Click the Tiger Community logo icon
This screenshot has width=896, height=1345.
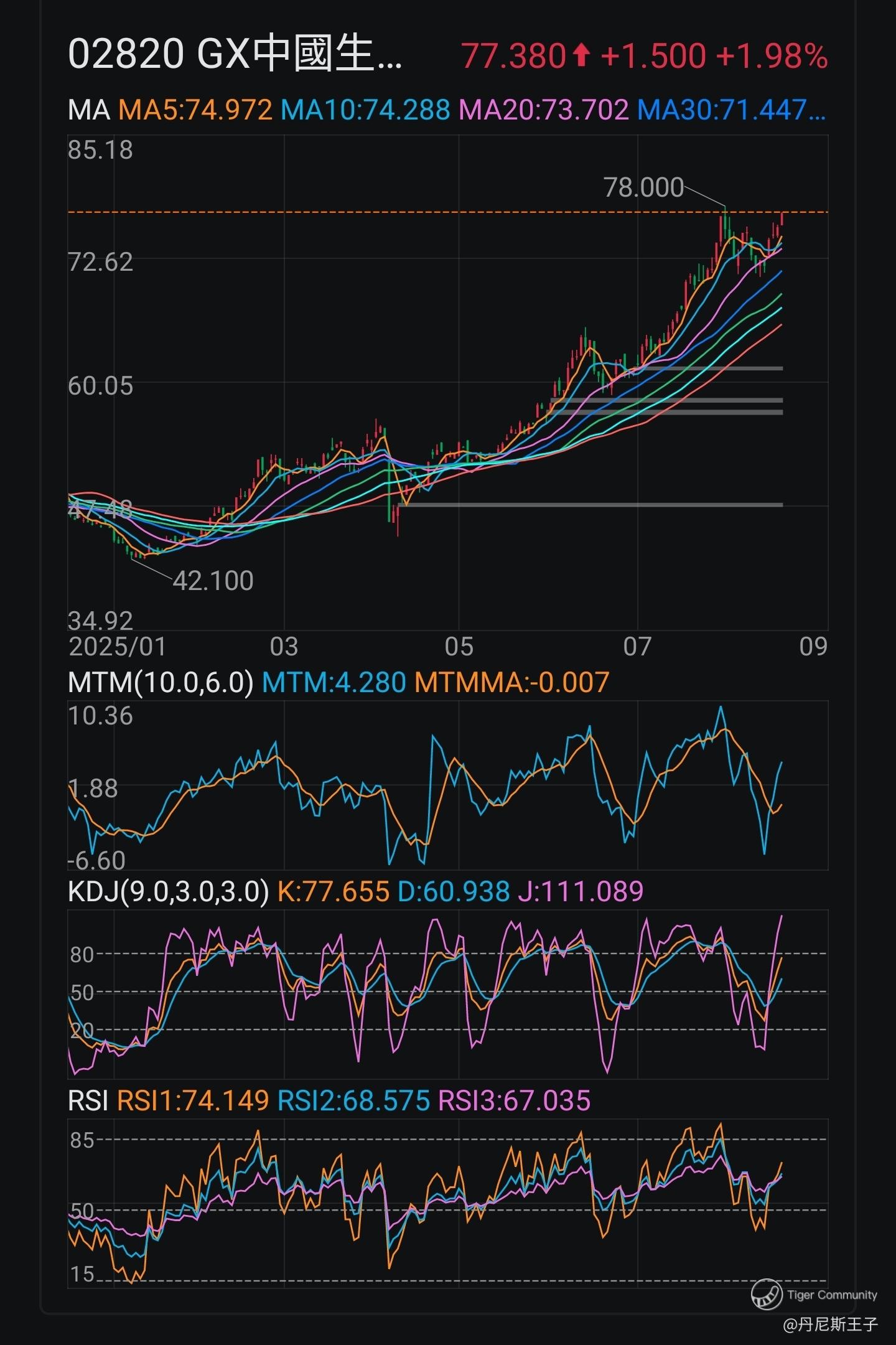[x=767, y=1295]
